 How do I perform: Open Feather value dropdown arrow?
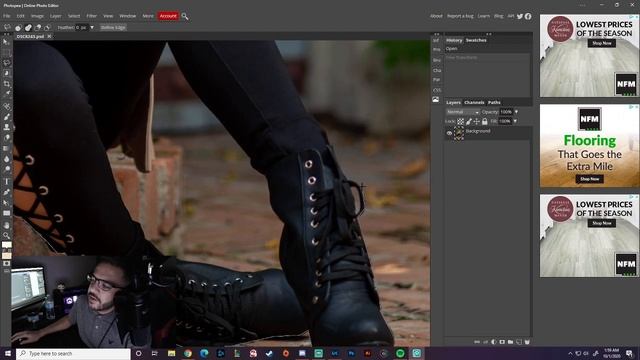(x=92, y=28)
